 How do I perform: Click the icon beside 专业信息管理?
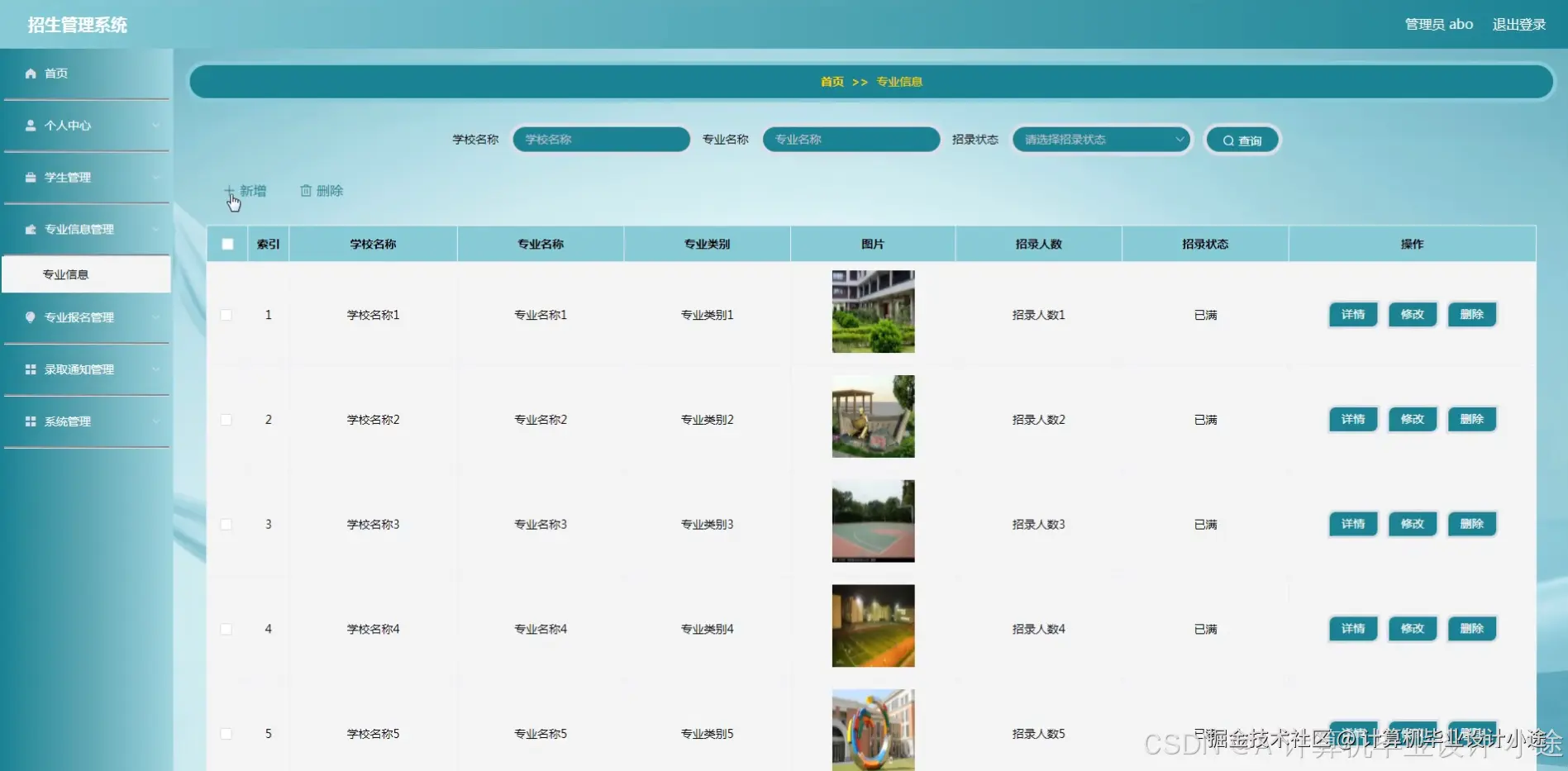pos(31,230)
